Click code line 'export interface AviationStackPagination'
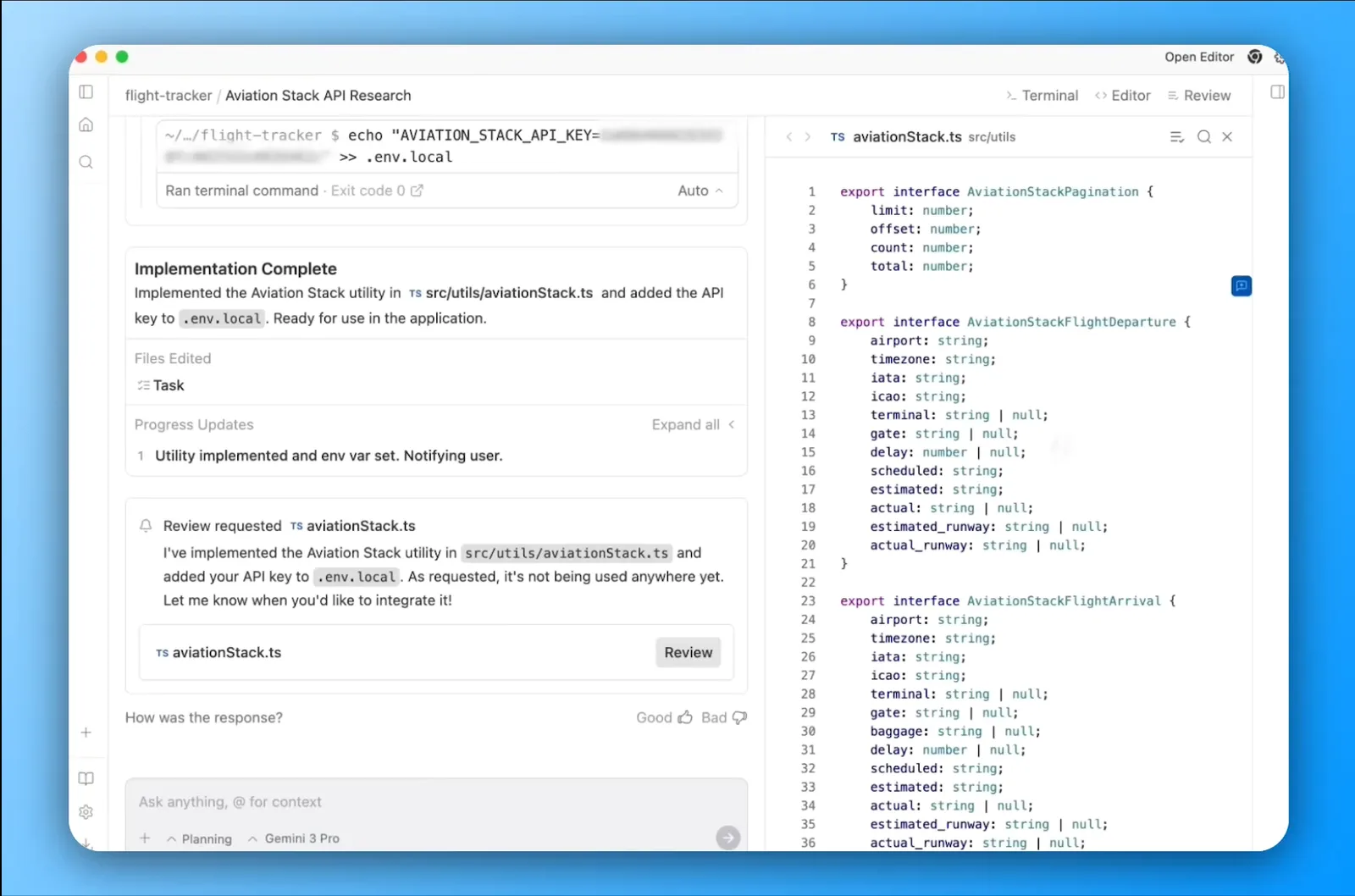This screenshot has width=1355, height=896. [997, 192]
